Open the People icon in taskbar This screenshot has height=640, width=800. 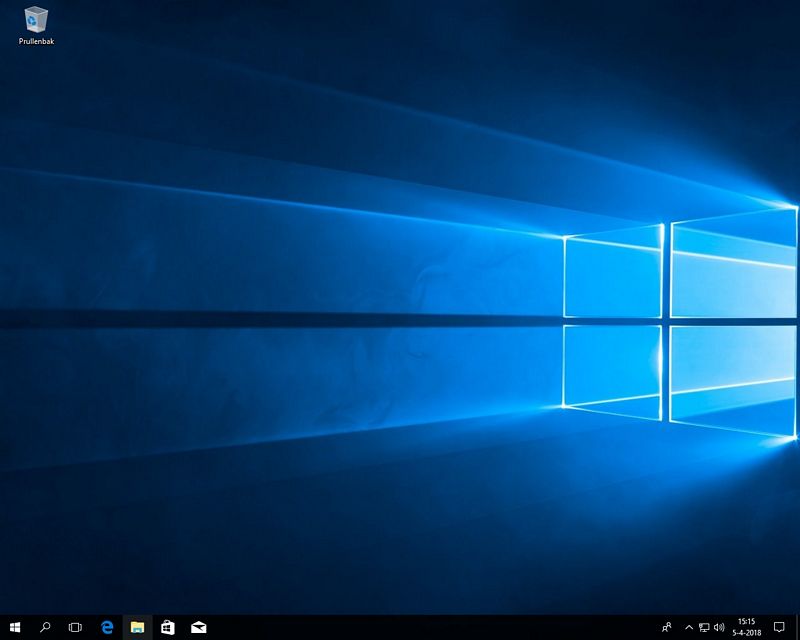click(x=667, y=627)
